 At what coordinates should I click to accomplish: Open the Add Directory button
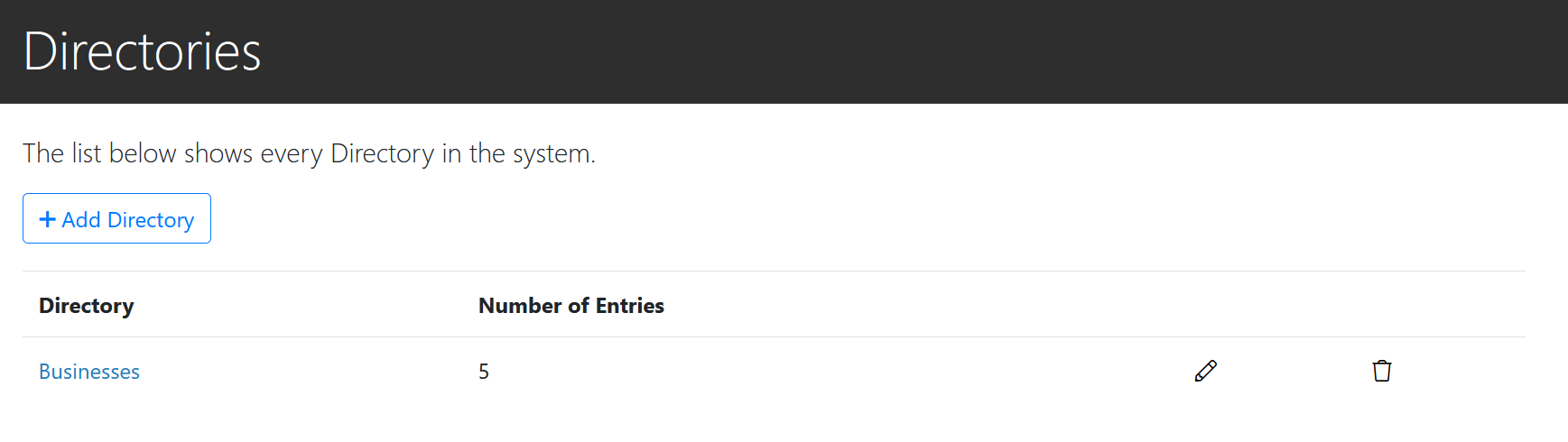116,218
